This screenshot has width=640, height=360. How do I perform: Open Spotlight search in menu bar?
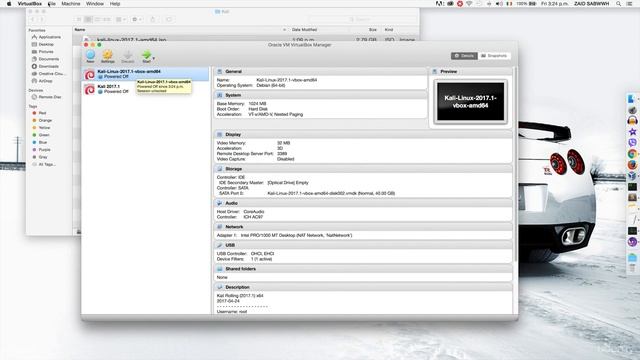[619, 4]
